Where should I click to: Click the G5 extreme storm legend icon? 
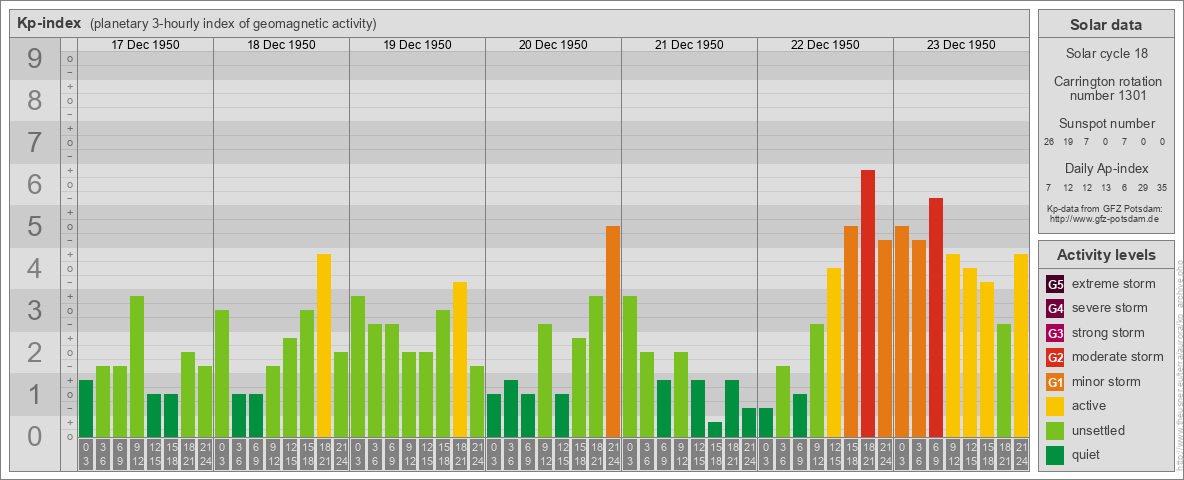pyautogui.click(x=1055, y=284)
